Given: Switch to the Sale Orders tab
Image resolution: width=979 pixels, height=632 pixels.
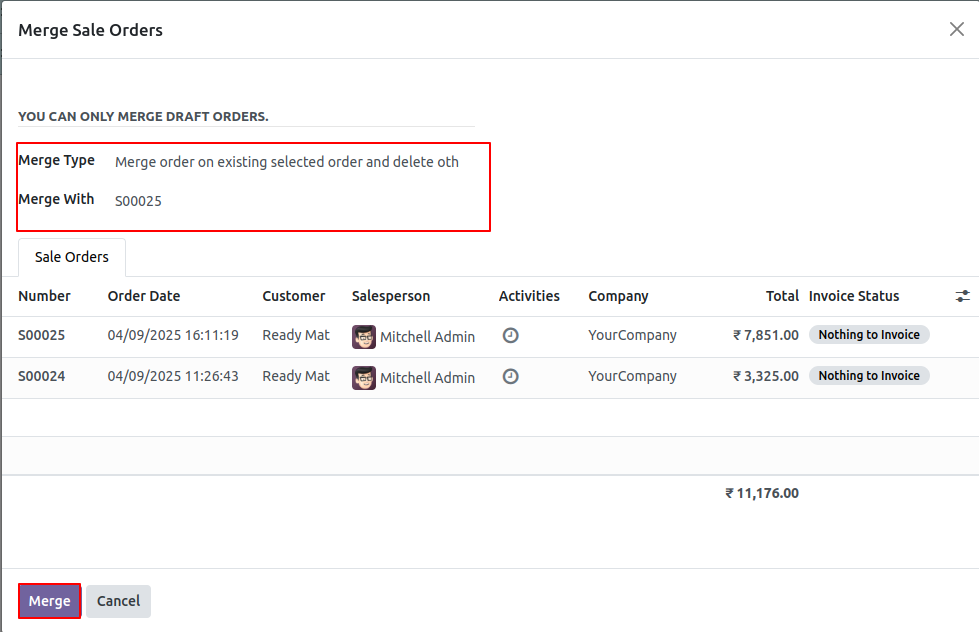Looking at the screenshot, I should click(x=71, y=257).
